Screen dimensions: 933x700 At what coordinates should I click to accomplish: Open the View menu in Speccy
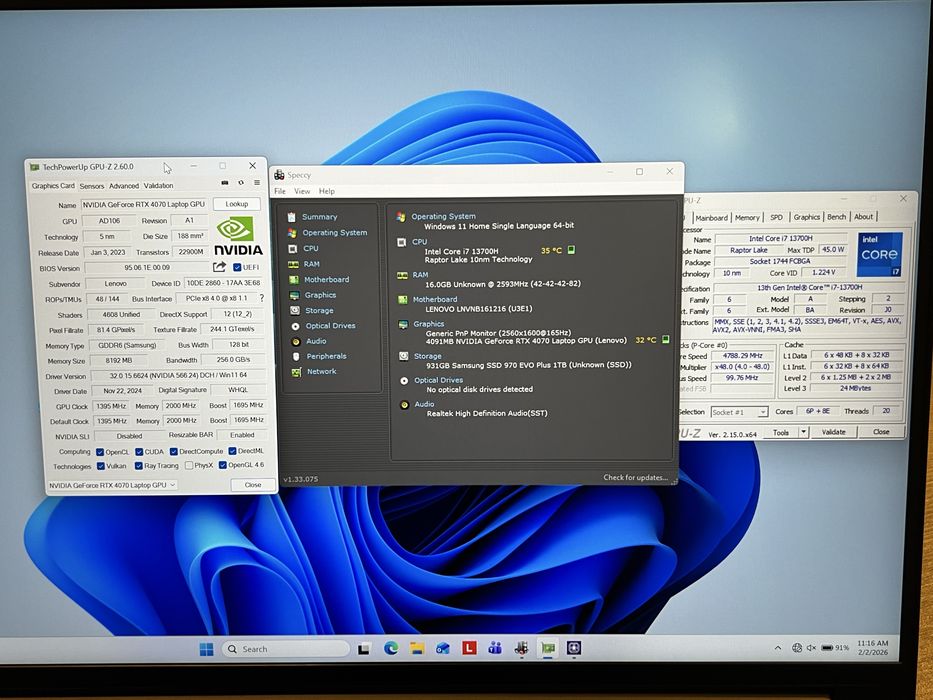click(x=302, y=191)
